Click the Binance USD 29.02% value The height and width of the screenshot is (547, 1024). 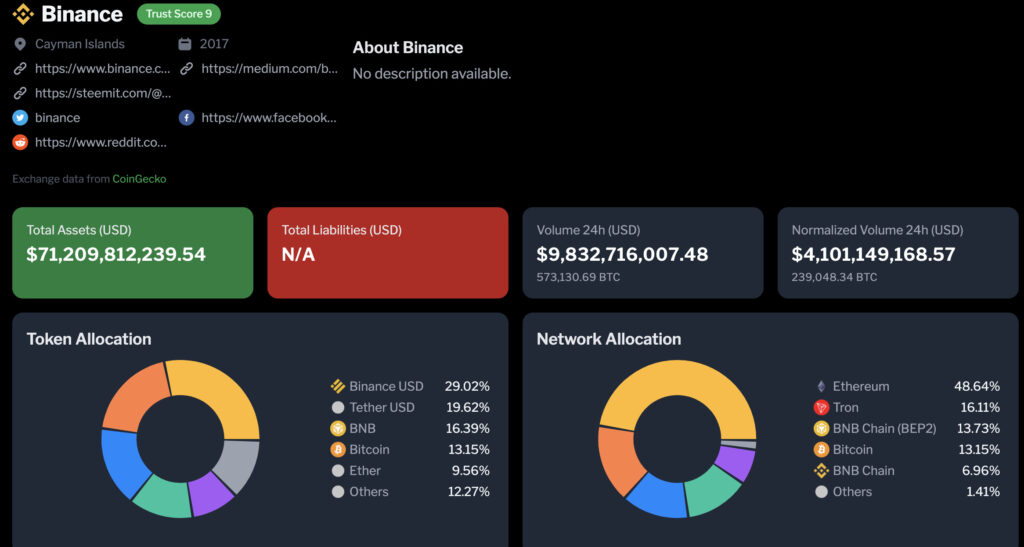tap(467, 386)
